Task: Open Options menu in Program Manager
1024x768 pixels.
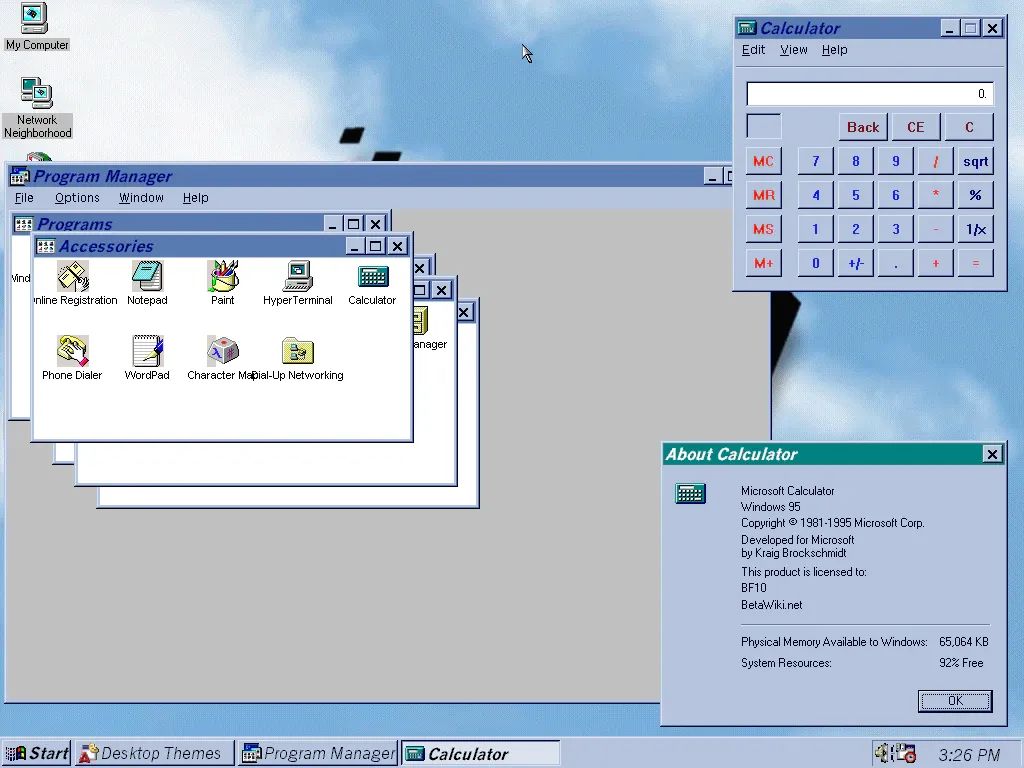Action: coord(77,198)
